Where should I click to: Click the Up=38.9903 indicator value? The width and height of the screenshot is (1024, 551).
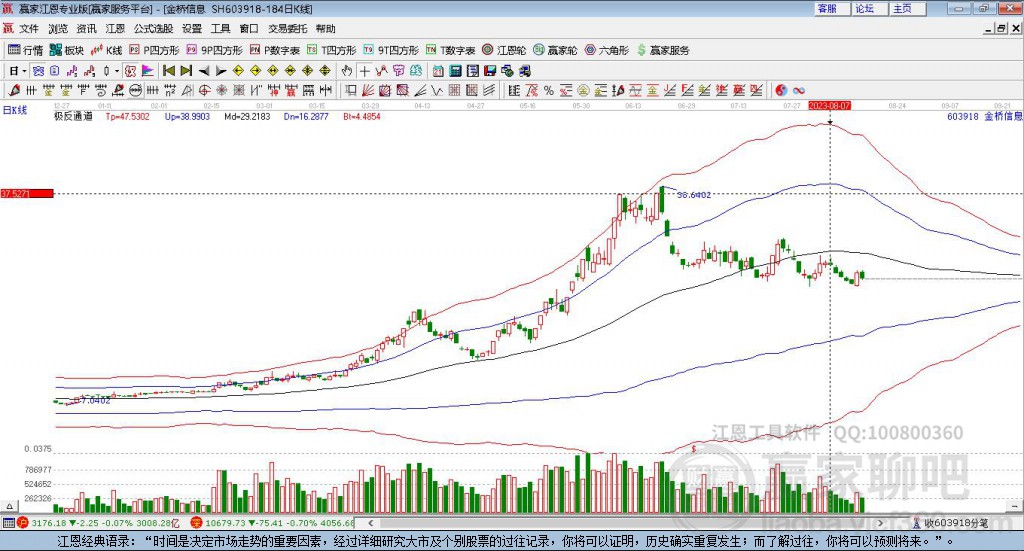pos(187,116)
